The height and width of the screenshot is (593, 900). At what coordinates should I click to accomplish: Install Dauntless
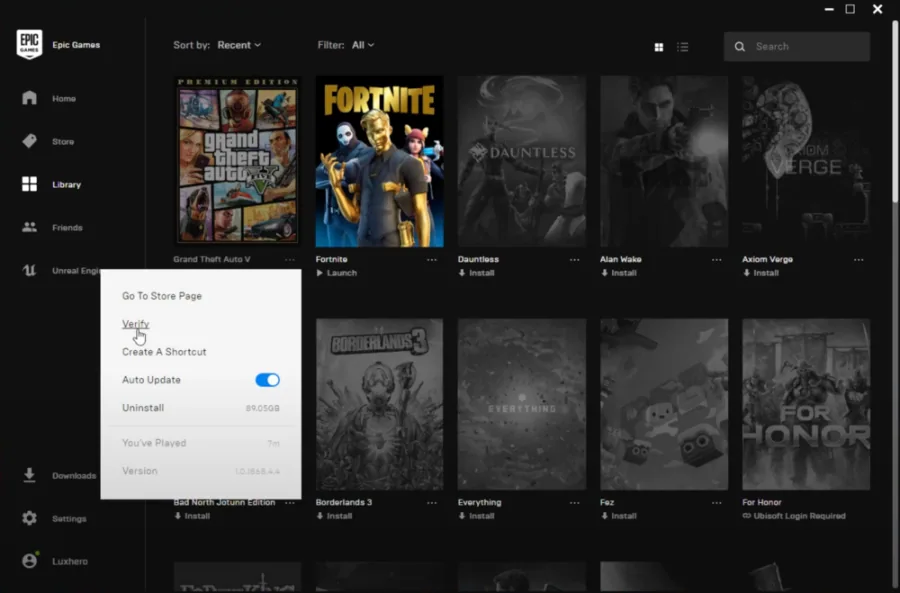click(x=476, y=273)
